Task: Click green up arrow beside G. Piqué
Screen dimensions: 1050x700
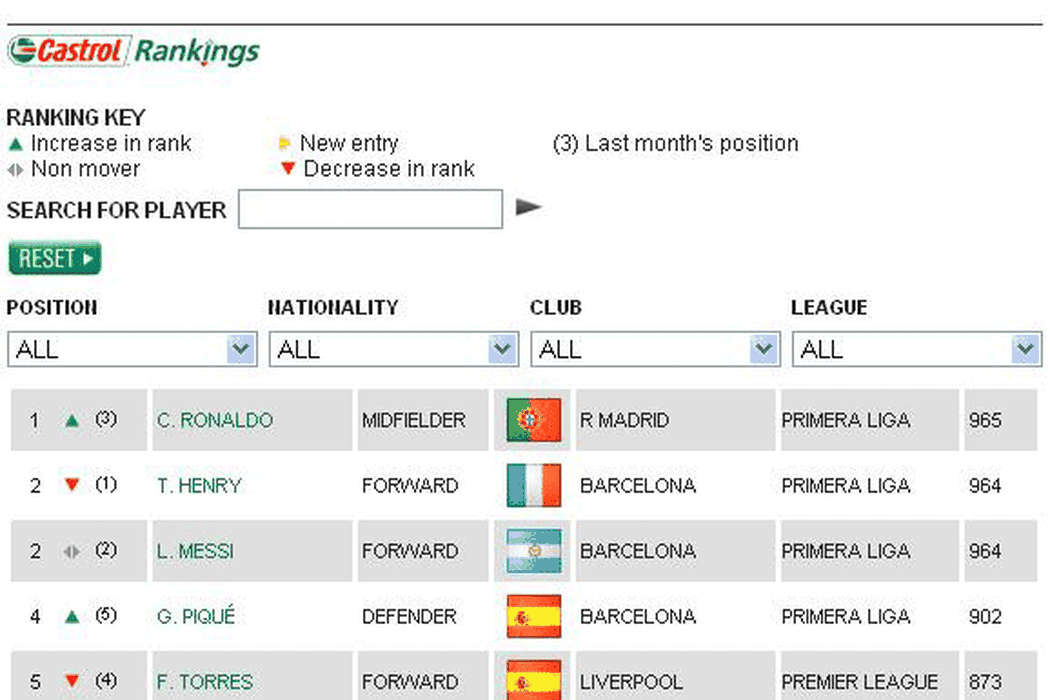Action: [x=71, y=618]
